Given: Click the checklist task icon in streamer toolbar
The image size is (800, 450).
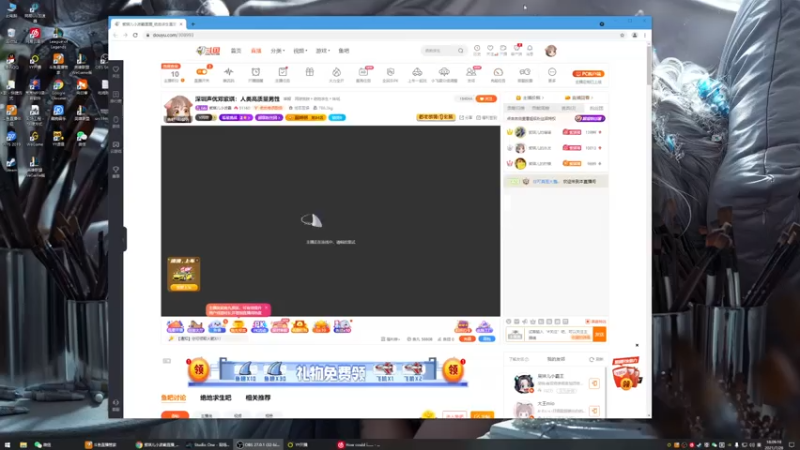Looking at the screenshot, I should point(283,72).
